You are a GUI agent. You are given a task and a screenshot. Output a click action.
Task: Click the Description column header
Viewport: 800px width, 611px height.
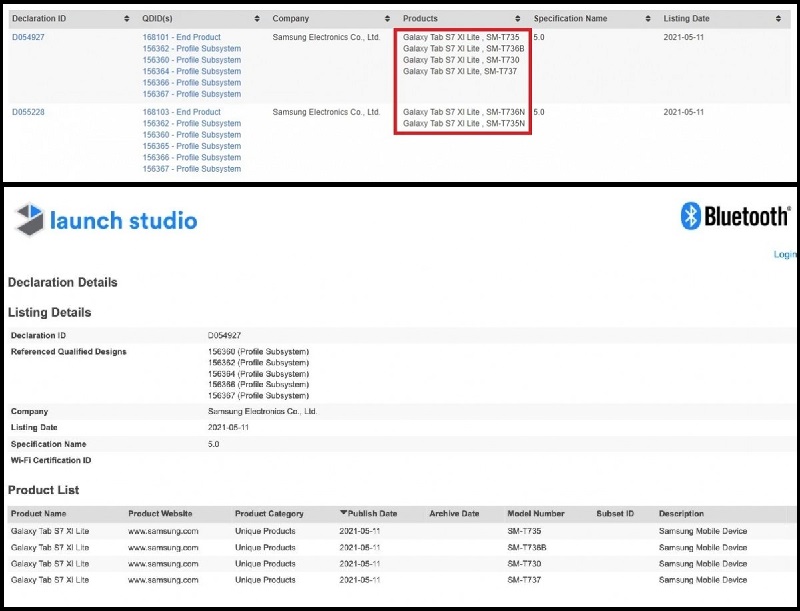(681, 514)
